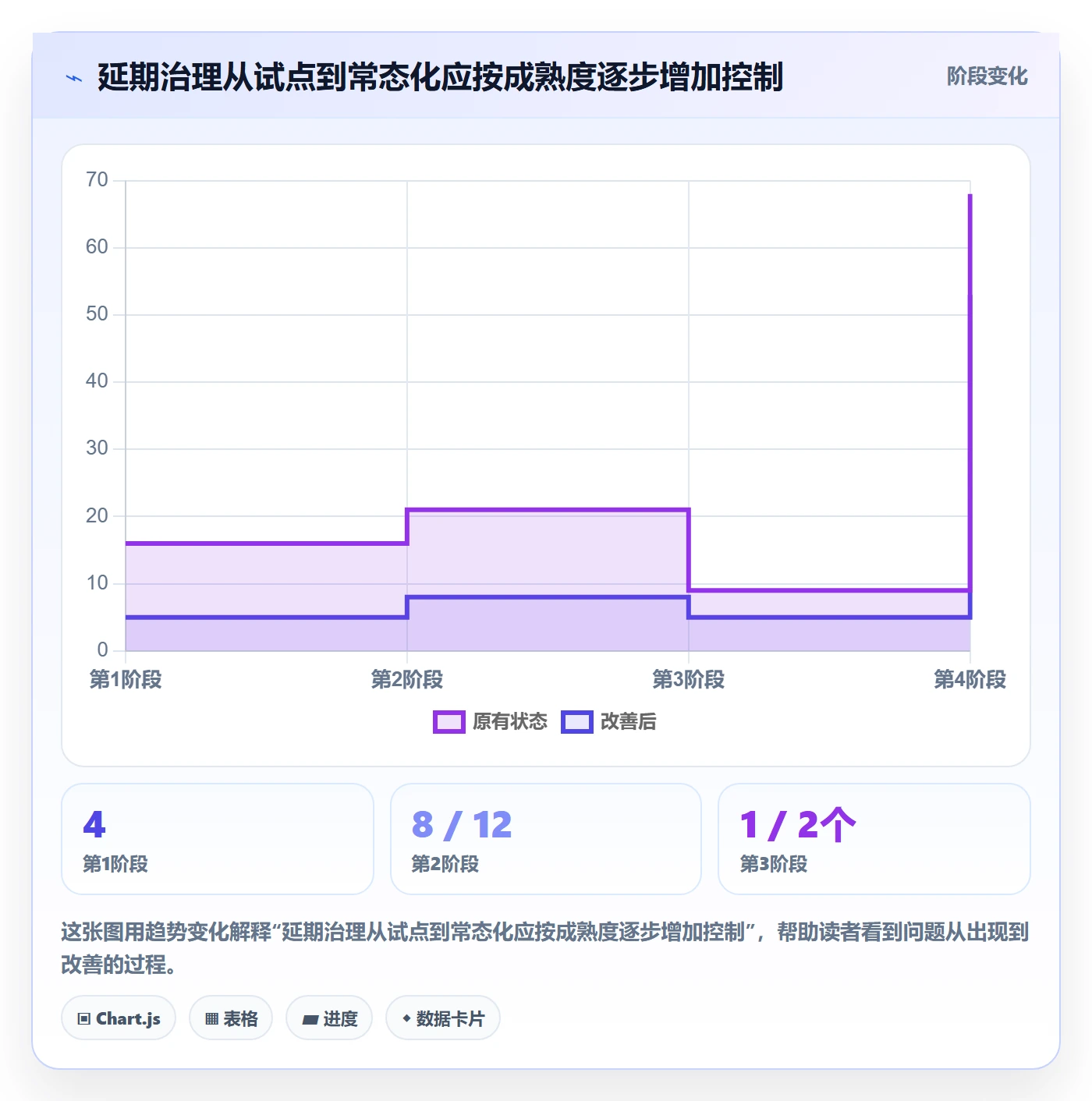Click the description paragraph starting 这张图用趋势变化
Image resolution: width=1092 pixels, height=1101 pixels.
tap(545, 948)
